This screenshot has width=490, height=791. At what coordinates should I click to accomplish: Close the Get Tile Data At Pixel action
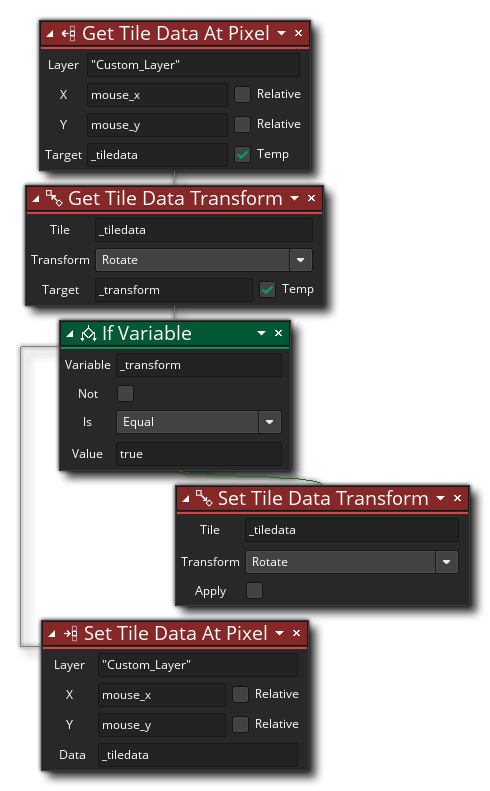coord(299,33)
